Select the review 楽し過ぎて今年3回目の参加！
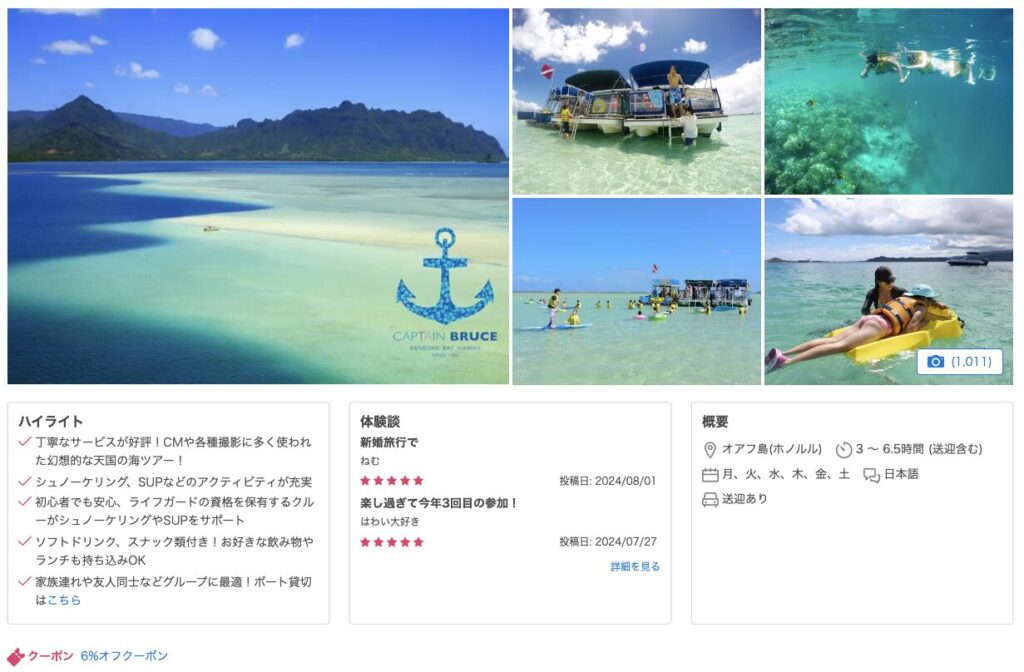The image size is (1024, 672). [439, 503]
